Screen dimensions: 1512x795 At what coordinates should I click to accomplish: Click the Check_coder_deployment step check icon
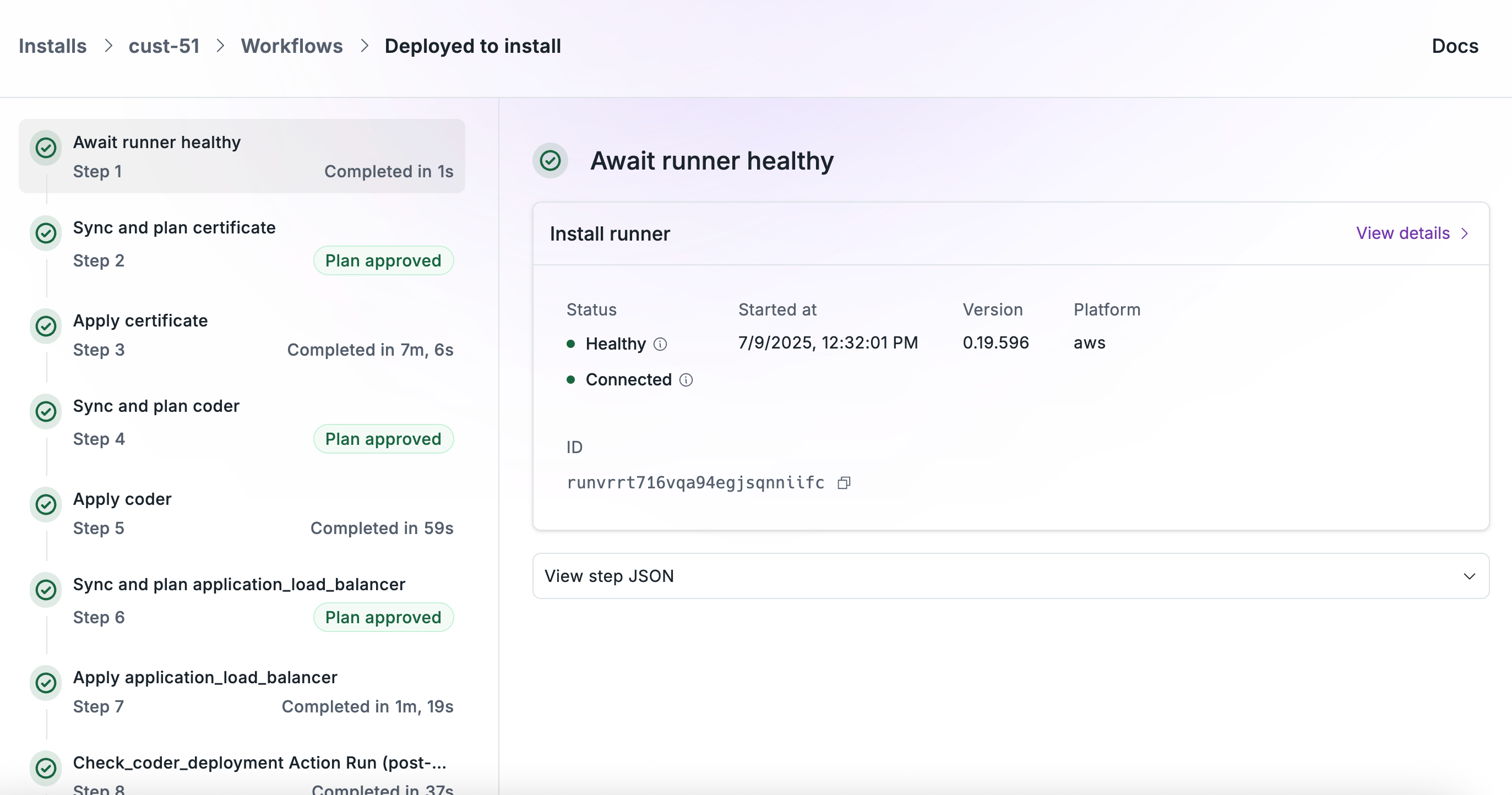pyautogui.click(x=46, y=768)
